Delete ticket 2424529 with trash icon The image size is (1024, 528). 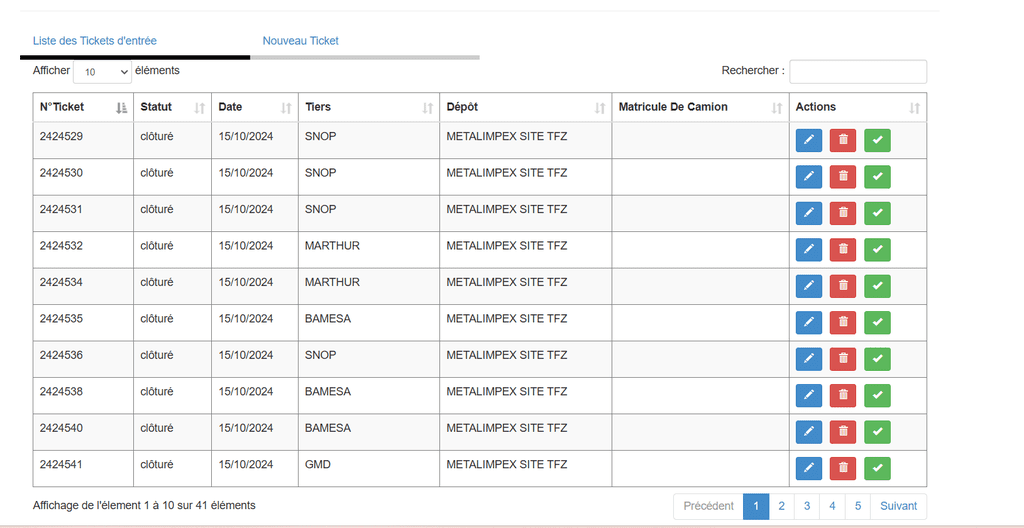pos(843,140)
